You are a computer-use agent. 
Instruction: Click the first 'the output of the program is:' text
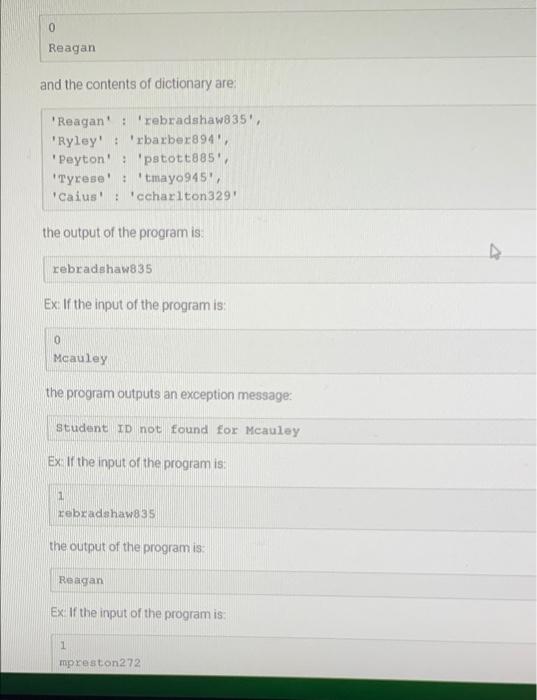(123, 233)
